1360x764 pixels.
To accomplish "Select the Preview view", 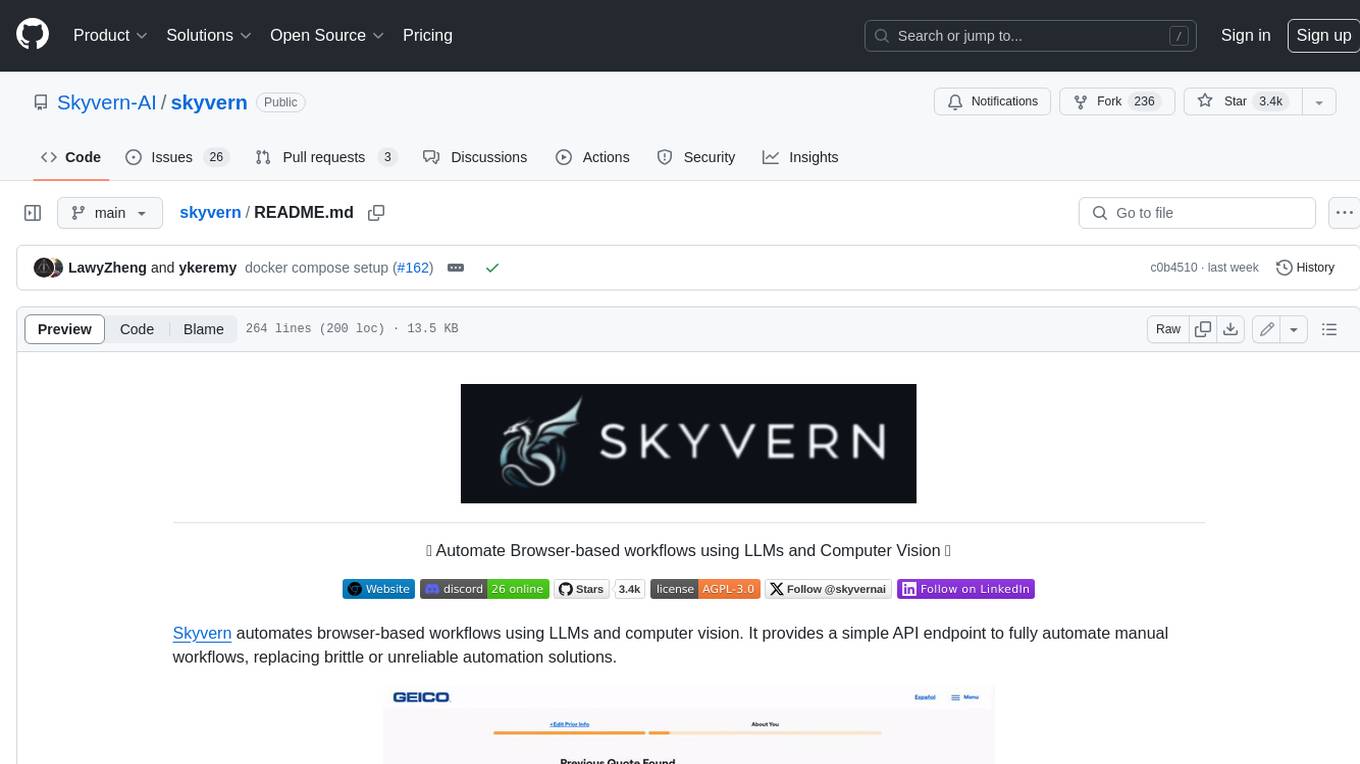I will pos(65,329).
